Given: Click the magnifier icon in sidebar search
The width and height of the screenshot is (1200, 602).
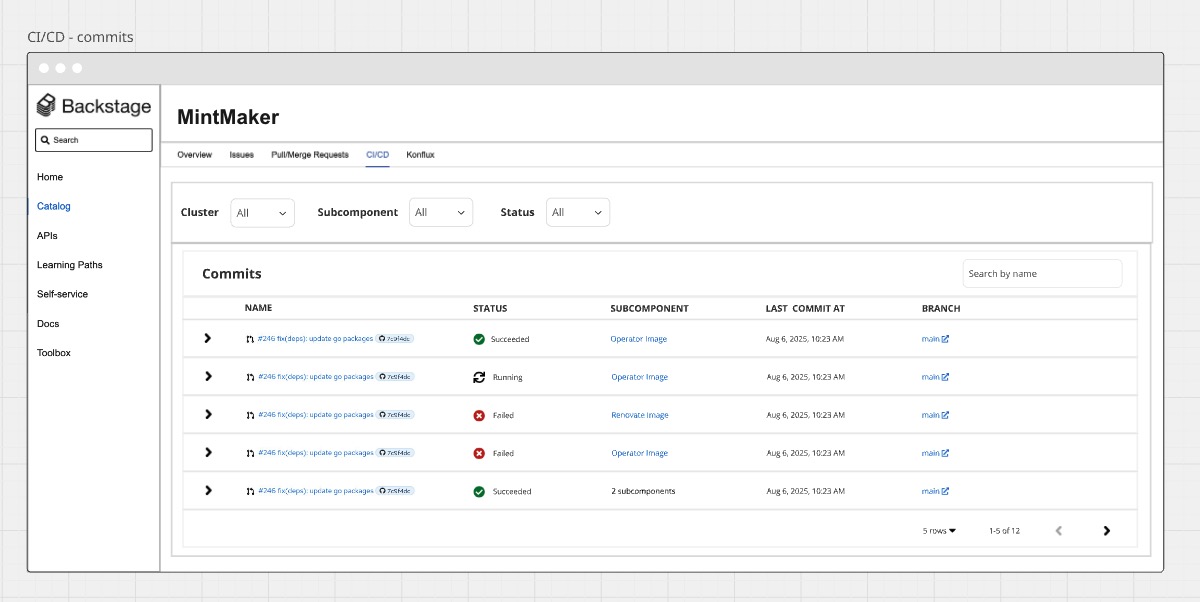Looking at the screenshot, I should coord(46,140).
